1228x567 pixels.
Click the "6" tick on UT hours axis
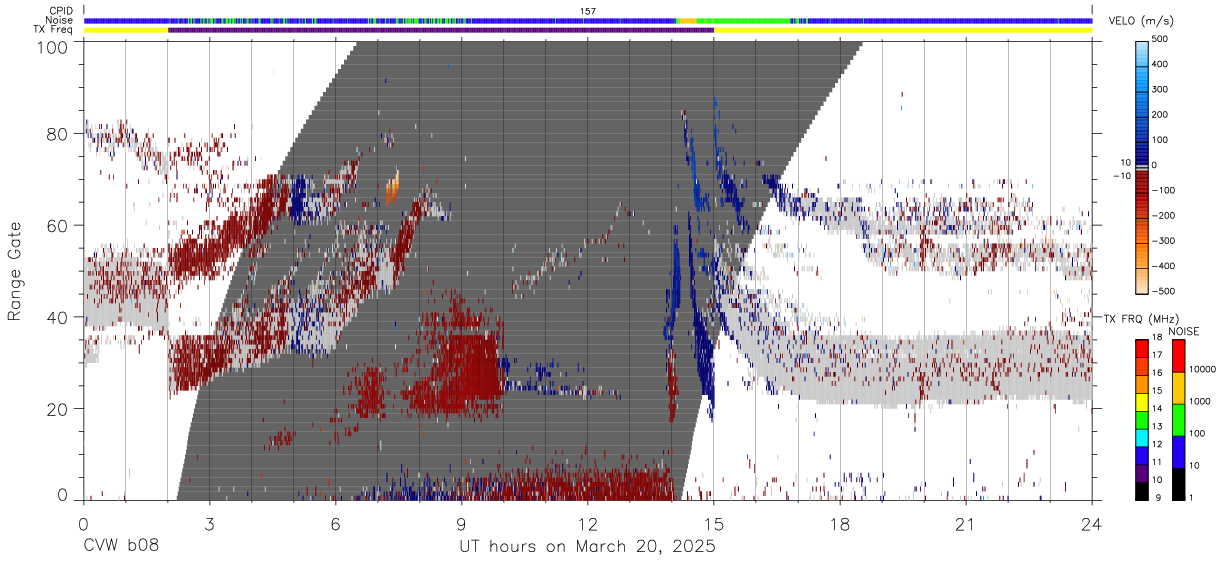[x=335, y=524]
